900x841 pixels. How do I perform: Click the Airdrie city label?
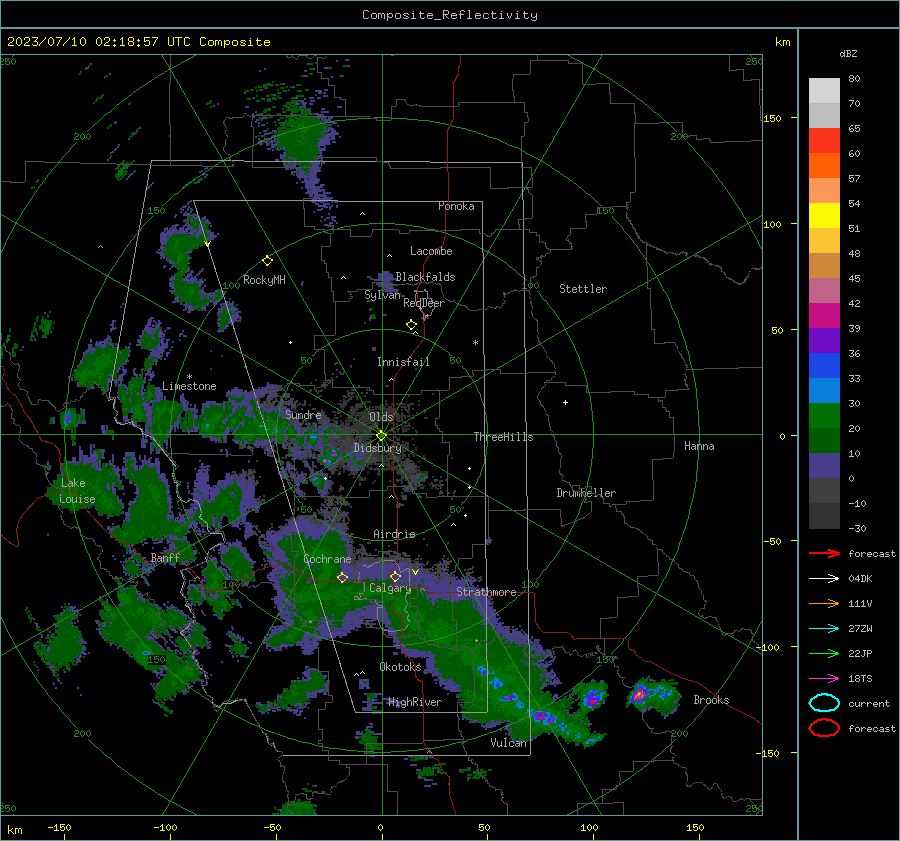point(394,534)
